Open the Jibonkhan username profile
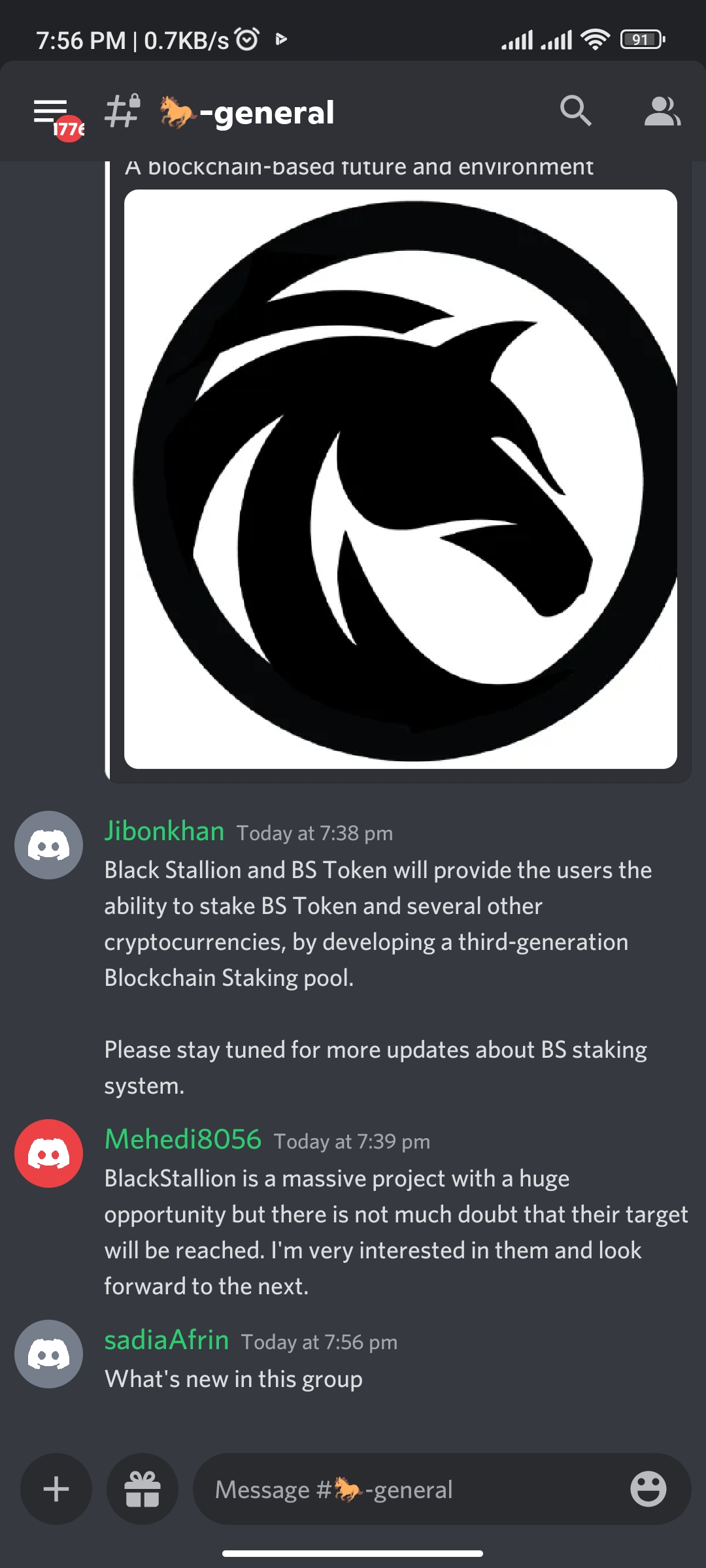Viewport: 706px width, 1568px height. (x=164, y=831)
